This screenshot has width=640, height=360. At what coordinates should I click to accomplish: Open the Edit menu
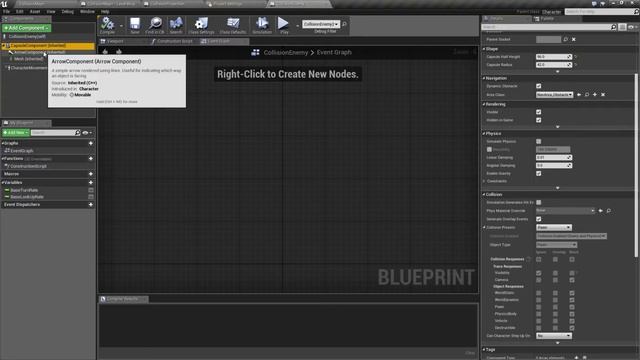(19, 12)
